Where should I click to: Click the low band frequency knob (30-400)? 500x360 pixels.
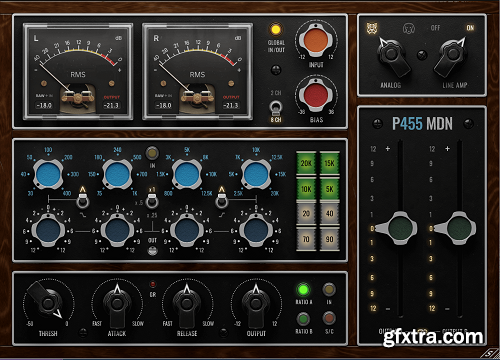pos(48,174)
